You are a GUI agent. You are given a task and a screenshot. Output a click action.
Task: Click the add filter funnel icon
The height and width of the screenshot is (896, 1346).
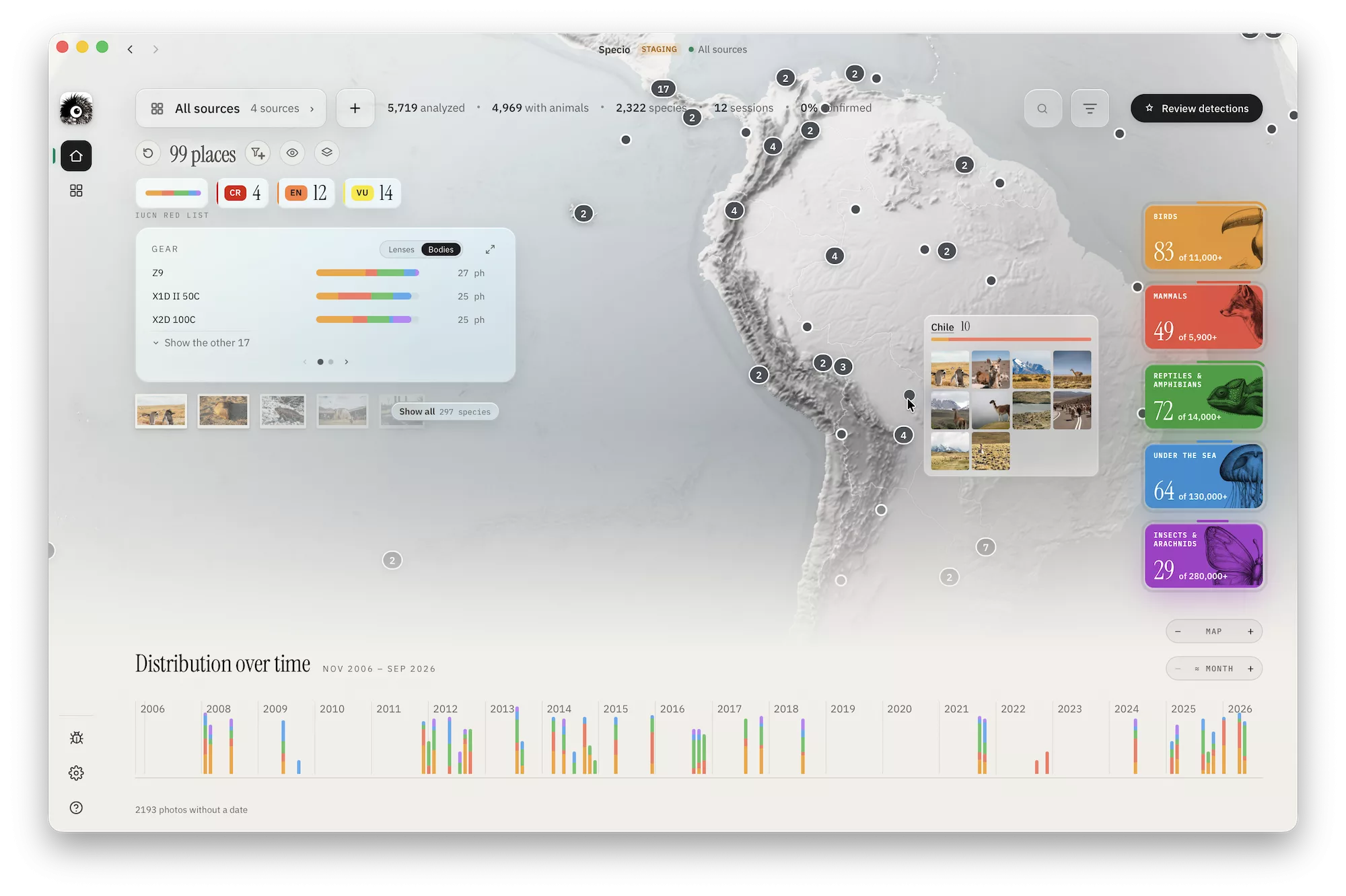[x=258, y=153]
